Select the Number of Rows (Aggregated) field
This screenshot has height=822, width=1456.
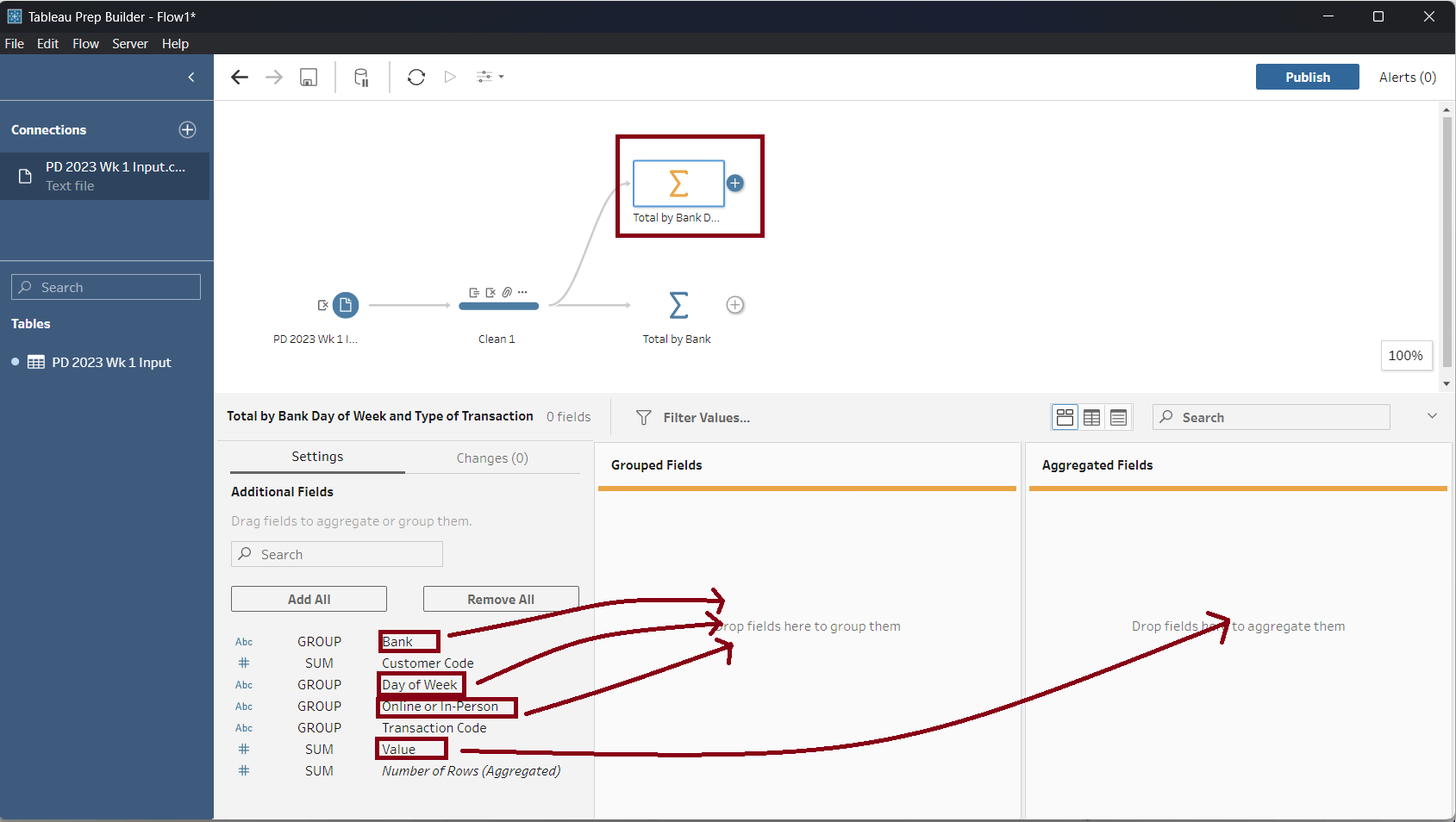pyautogui.click(x=472, y=771)
